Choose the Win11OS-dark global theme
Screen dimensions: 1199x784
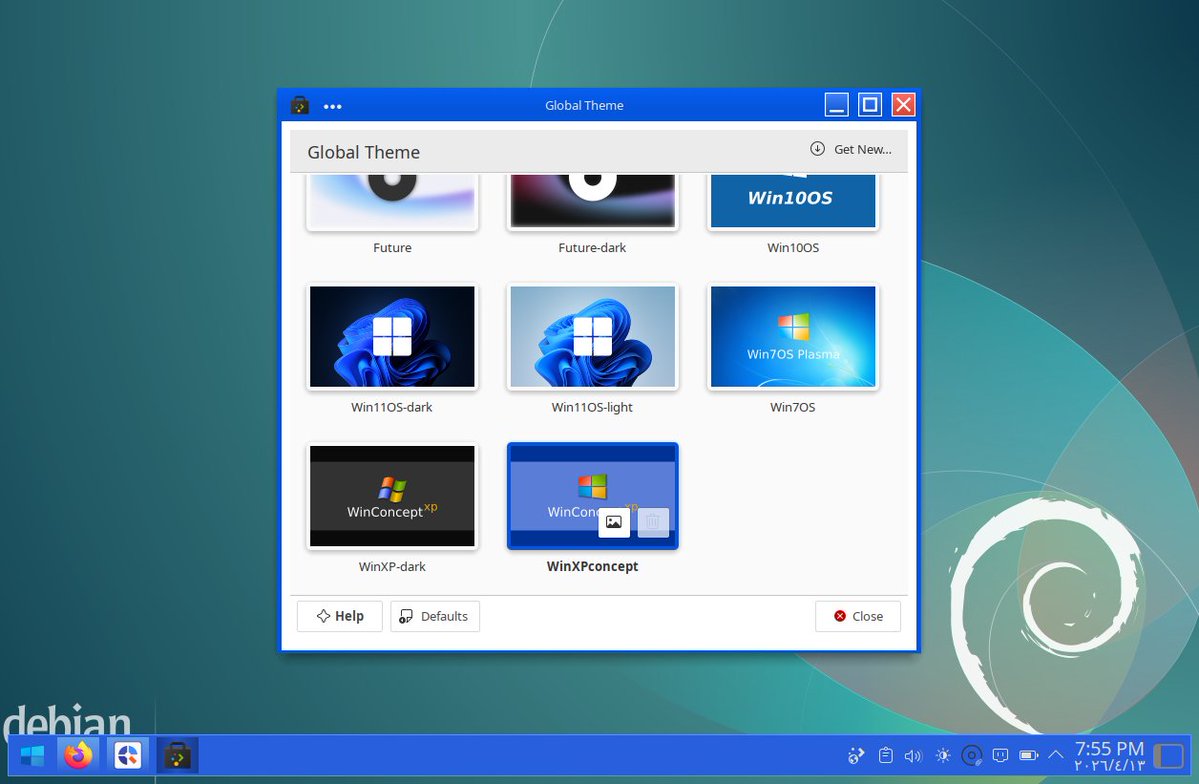392,337
